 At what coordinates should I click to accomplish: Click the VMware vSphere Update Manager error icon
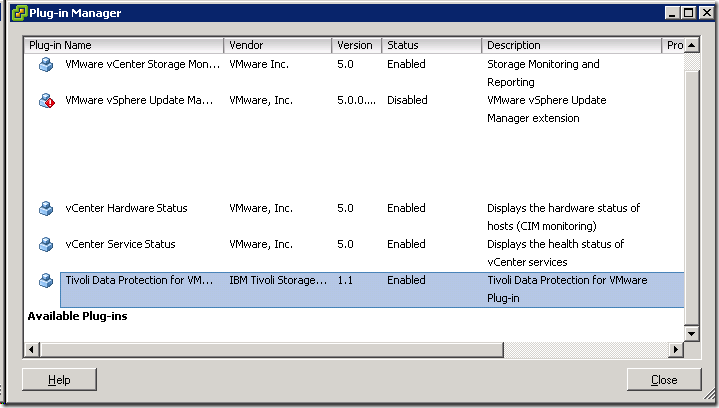click(x=46, y=101)
